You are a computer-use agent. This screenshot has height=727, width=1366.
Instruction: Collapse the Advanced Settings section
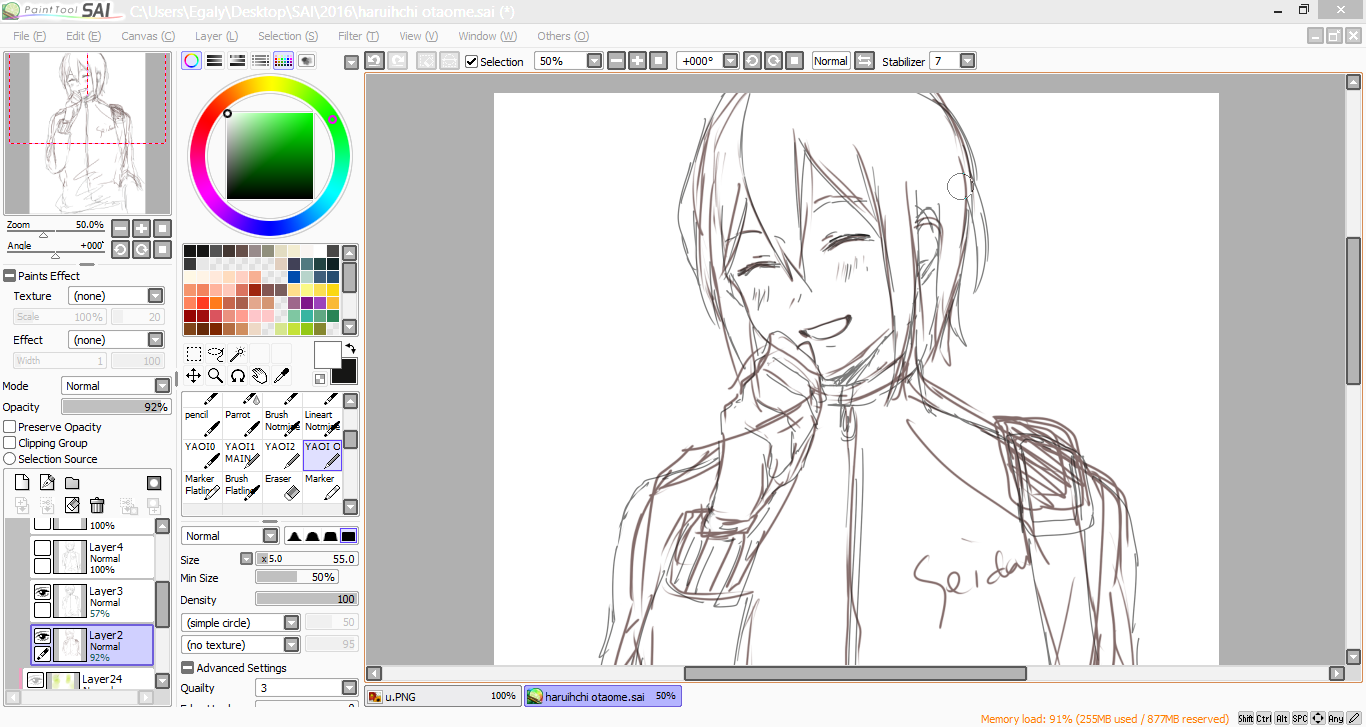coord(187,668)
